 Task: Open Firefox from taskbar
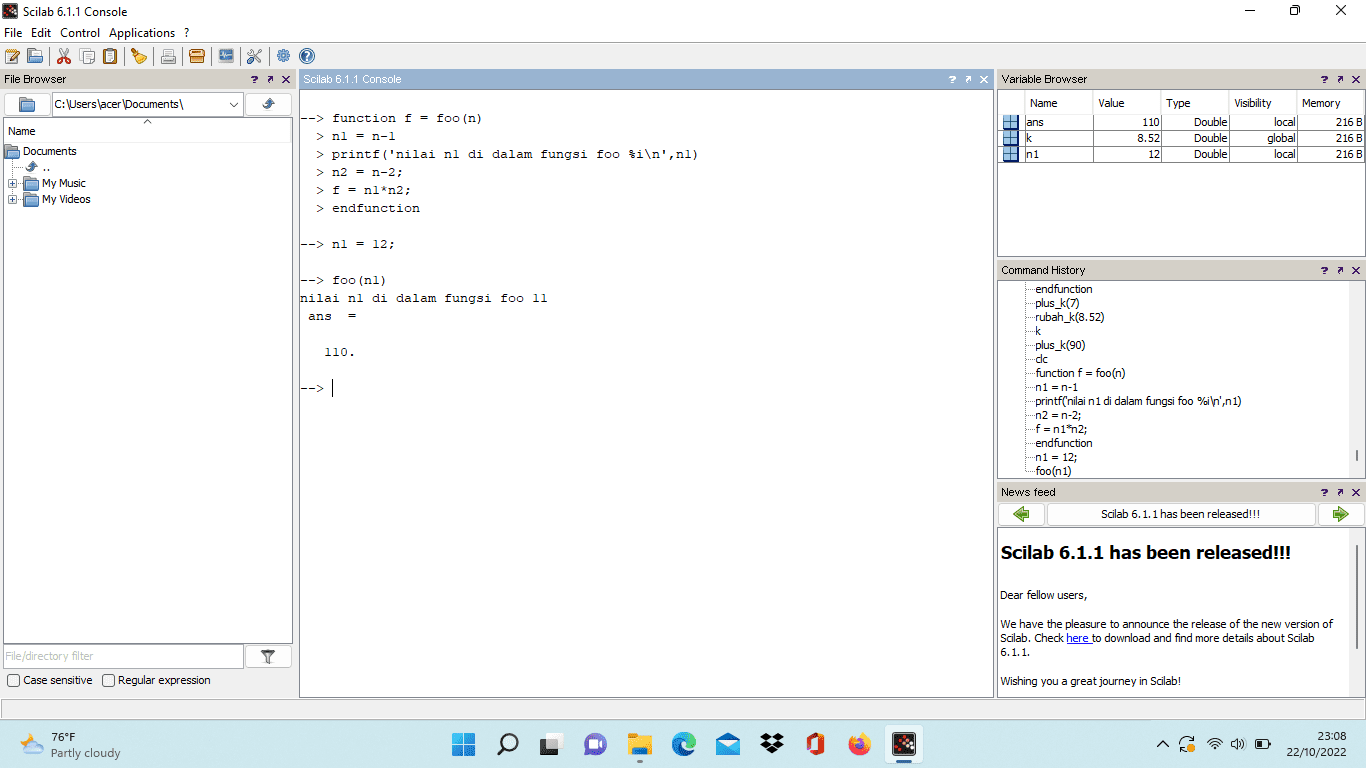pos(859,744)
